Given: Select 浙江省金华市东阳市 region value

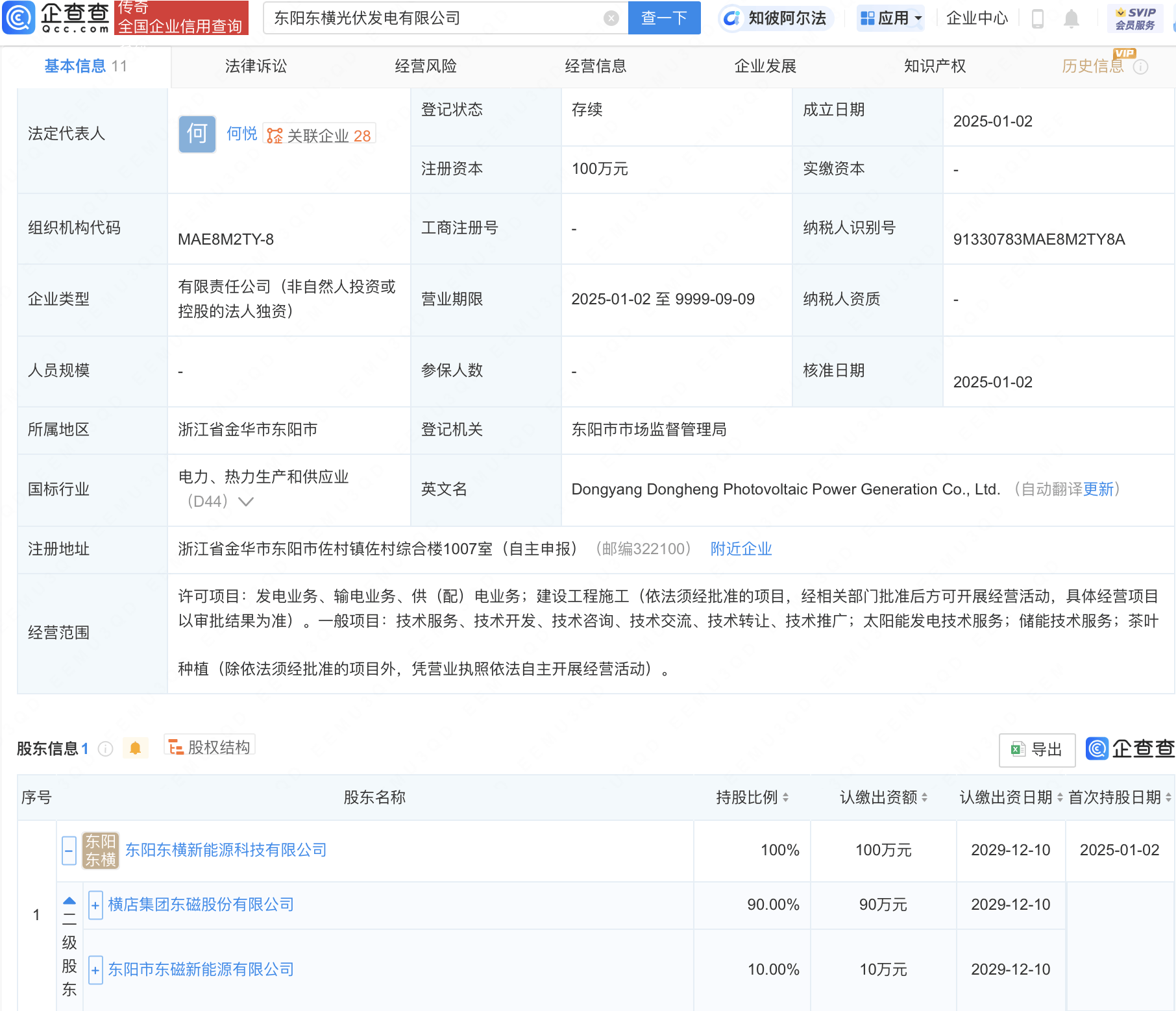Looking at the screenshot, I should coord(248,430).
